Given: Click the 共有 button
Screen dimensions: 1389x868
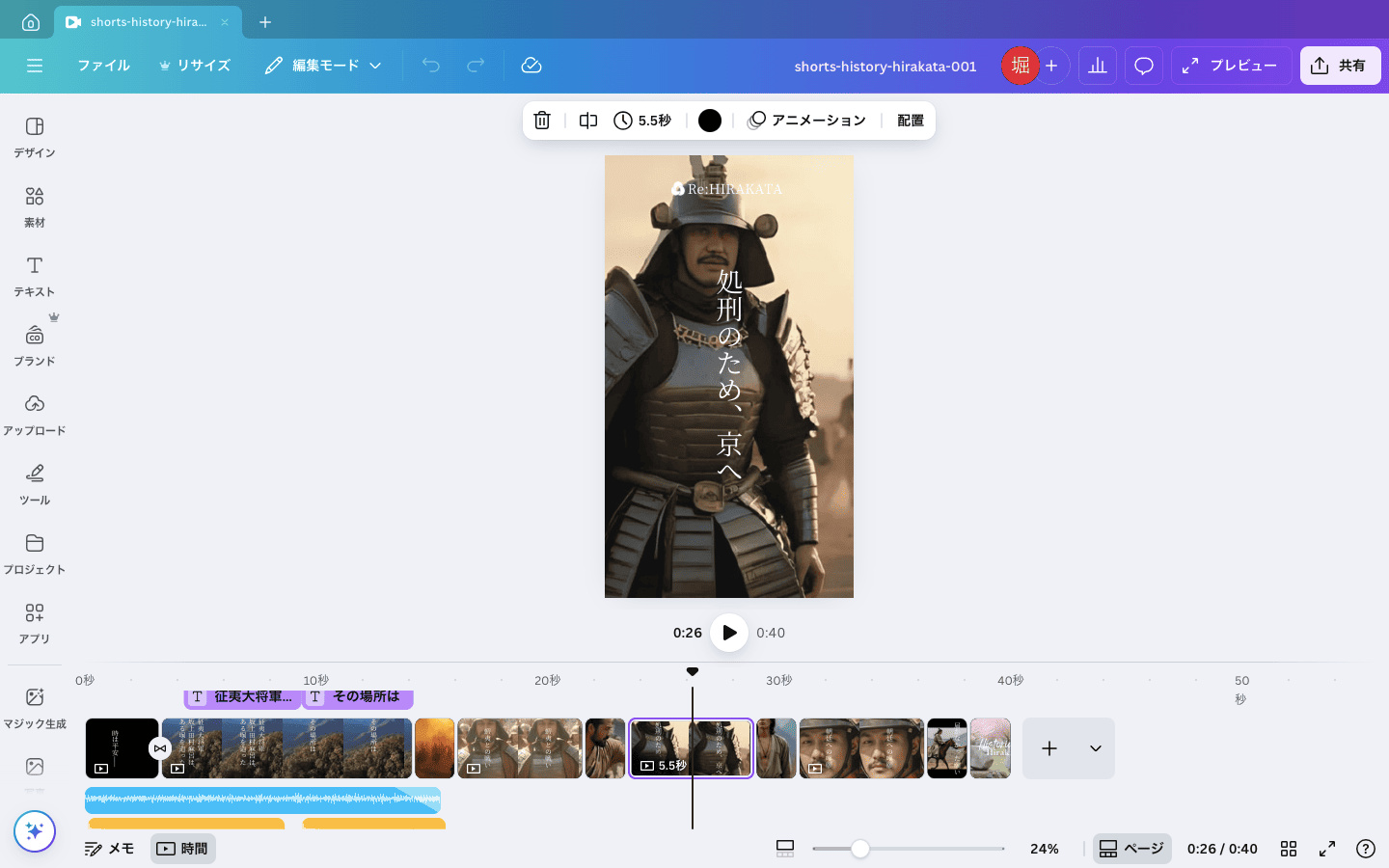Looking at the screenshot, I should (1340, 66).
